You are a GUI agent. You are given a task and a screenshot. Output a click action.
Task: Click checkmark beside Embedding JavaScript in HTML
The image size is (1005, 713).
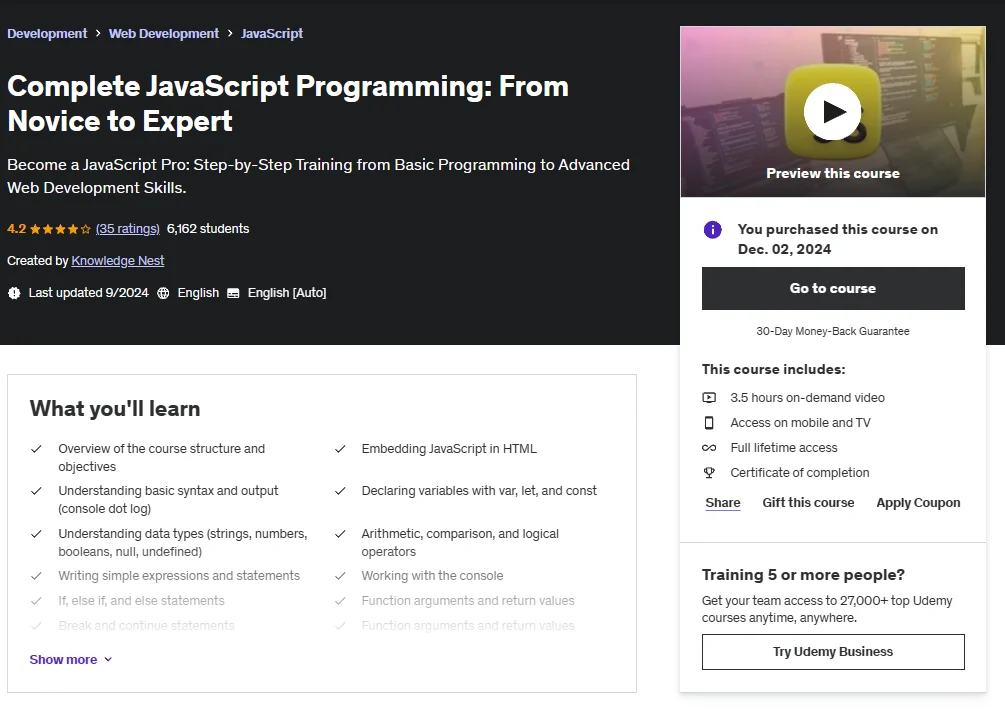340,449
